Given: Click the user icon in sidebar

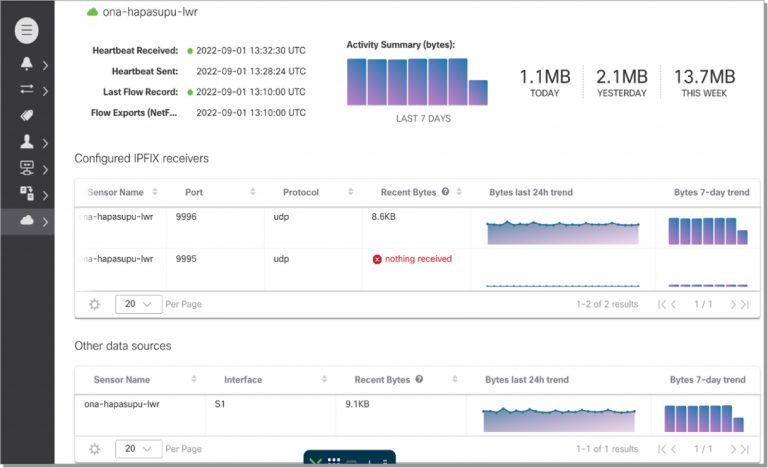Looking at the screenshot, I should [x=26, y=142].
